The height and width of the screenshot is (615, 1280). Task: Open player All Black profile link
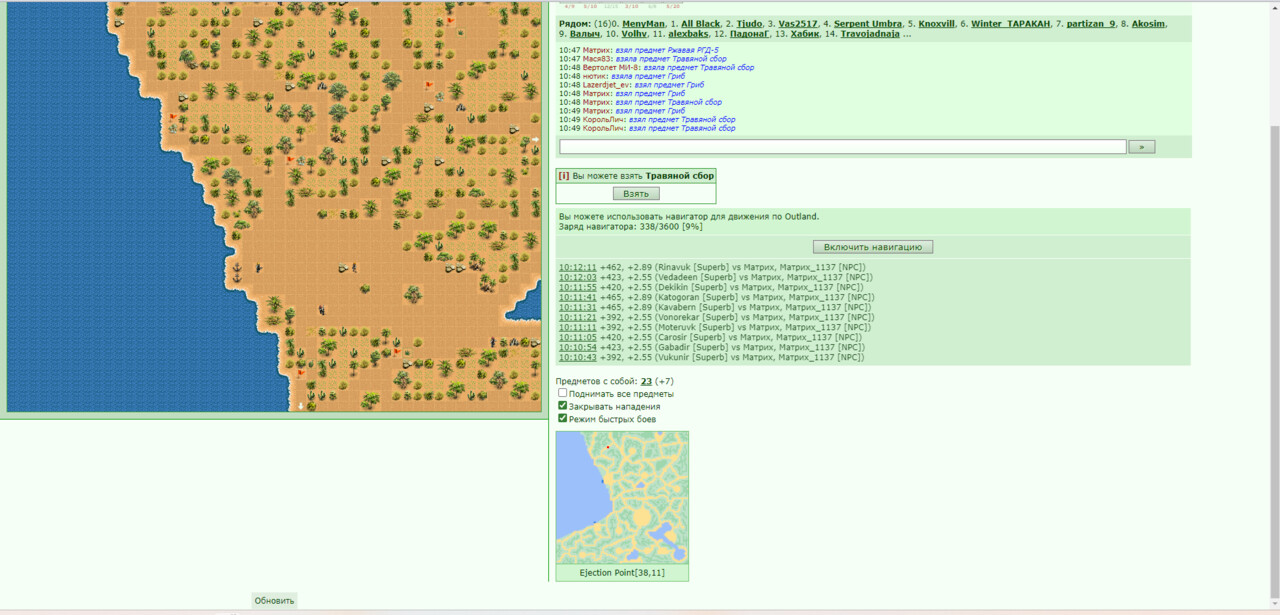pyautogui.click(x=701, y=23)
